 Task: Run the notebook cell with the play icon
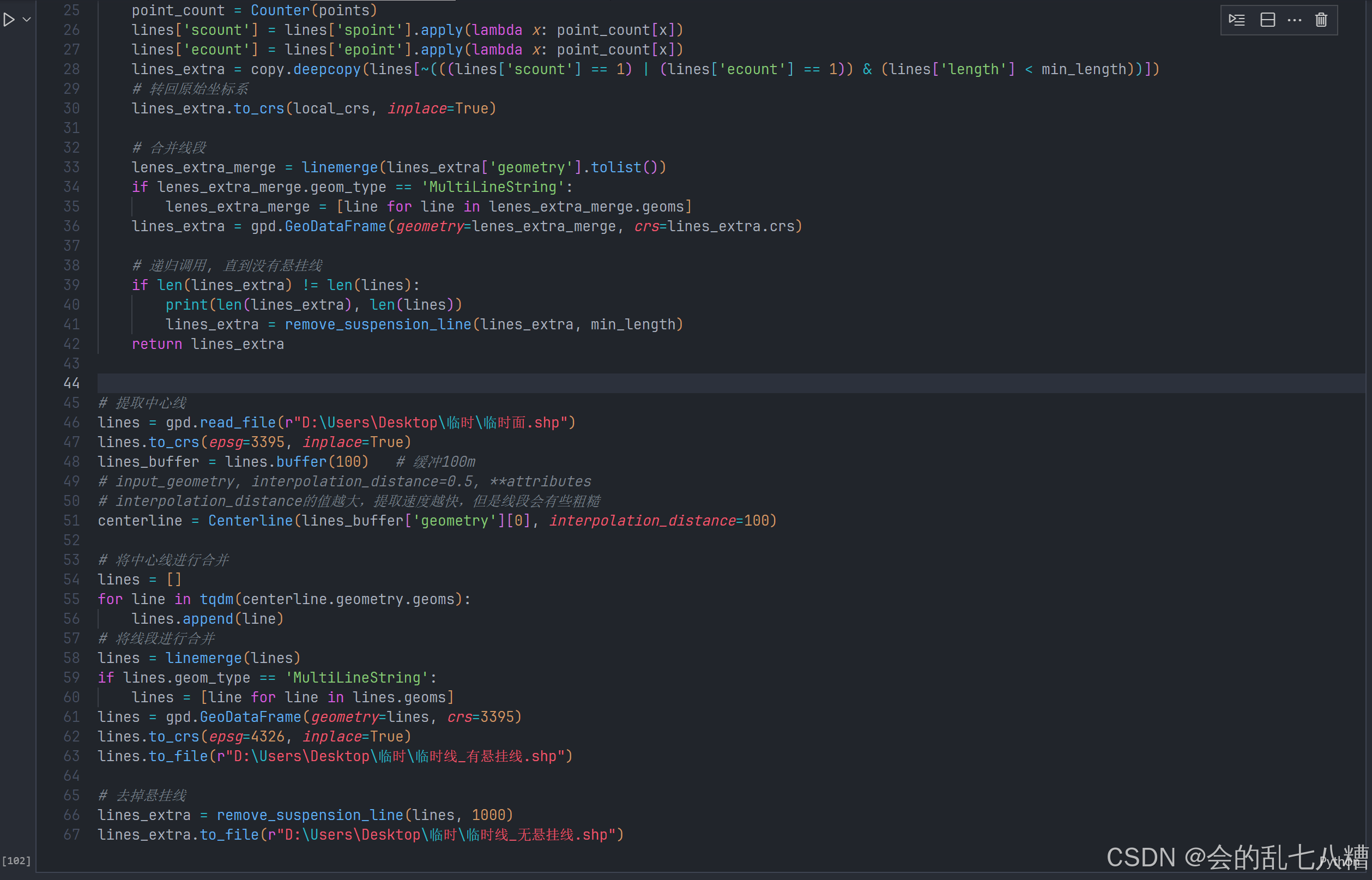9,20
